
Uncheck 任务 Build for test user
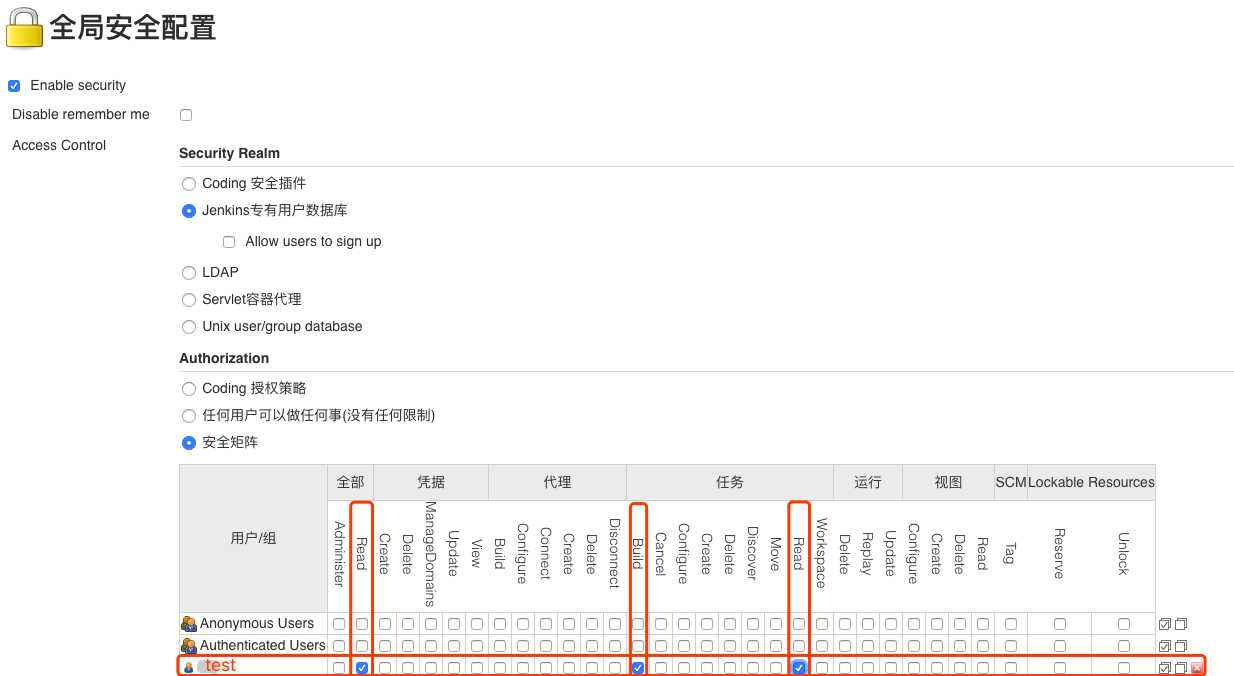tap(638, 668)
